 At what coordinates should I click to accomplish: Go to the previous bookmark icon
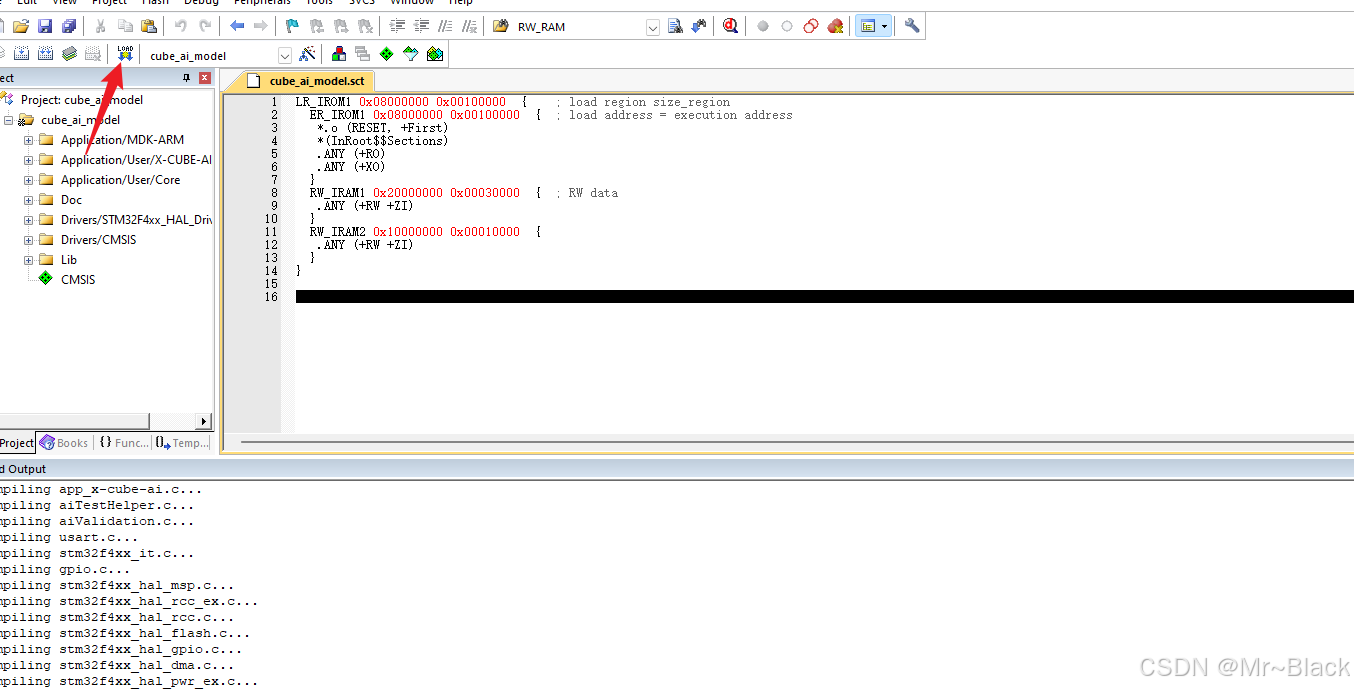tap(317, 26)
